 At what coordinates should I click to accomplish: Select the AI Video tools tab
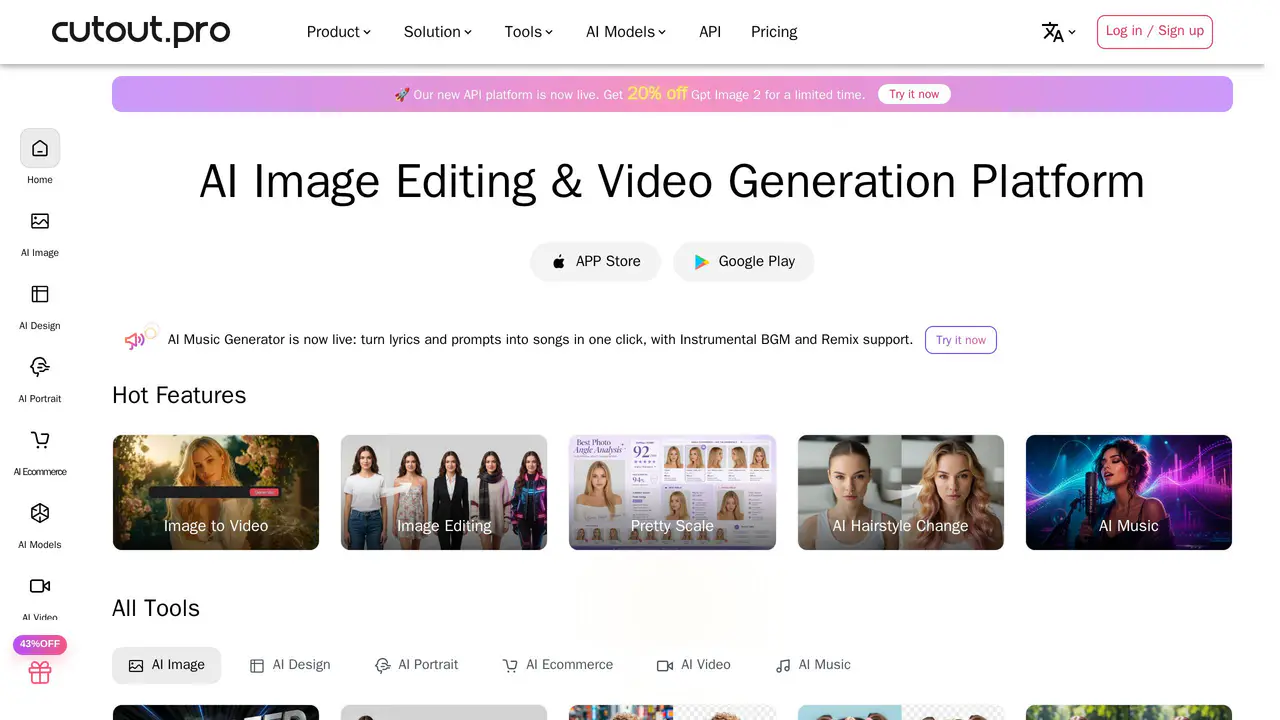[694, 665]
